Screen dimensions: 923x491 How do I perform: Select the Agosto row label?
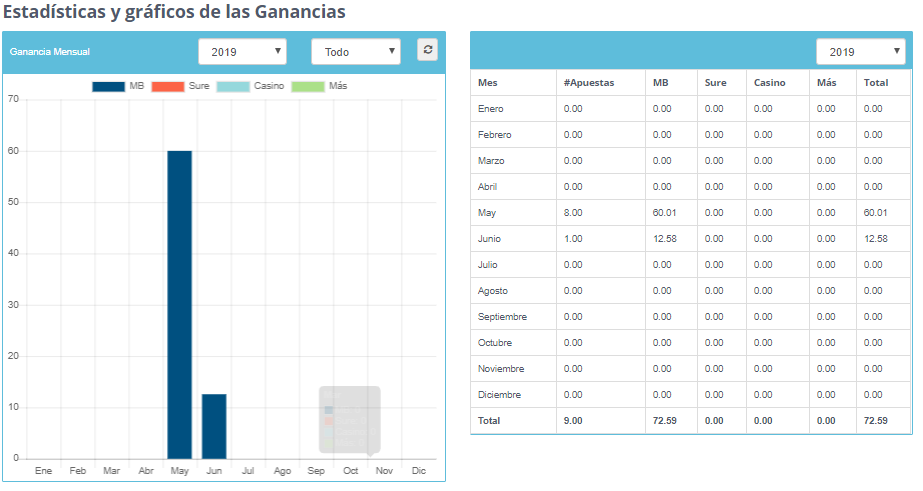tap(493, 291)
